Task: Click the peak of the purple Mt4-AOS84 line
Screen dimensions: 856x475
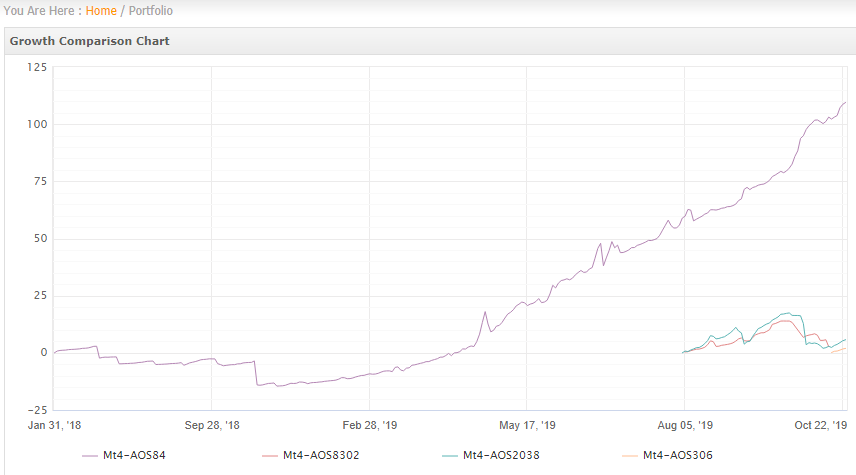Action: coord(845,103)
